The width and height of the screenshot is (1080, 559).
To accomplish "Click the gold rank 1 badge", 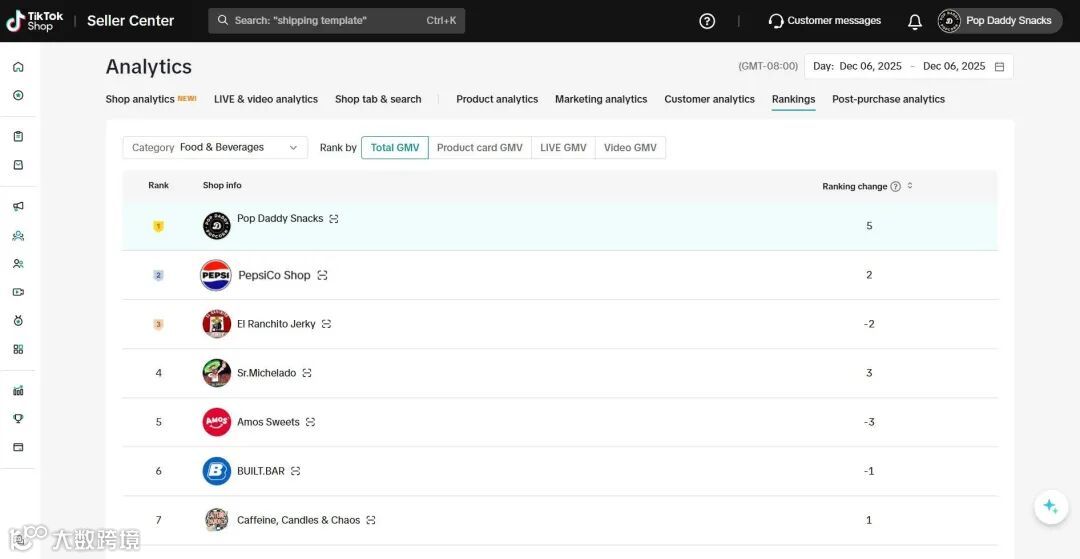I will point(158,226).
